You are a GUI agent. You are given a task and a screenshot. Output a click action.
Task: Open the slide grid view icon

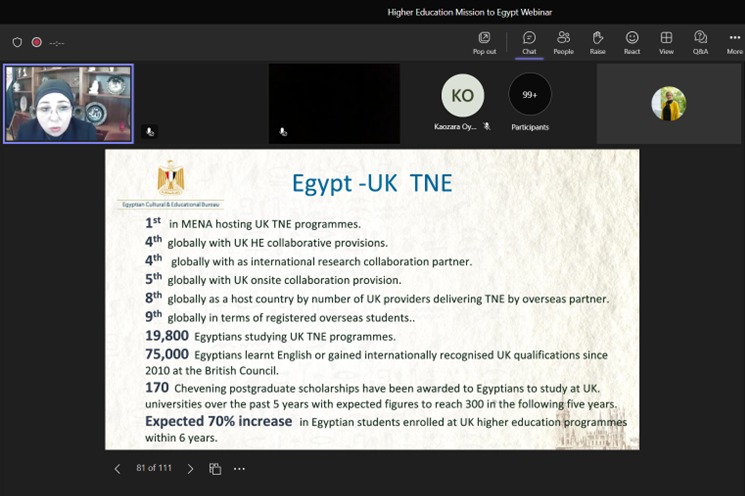click(215, 469)
